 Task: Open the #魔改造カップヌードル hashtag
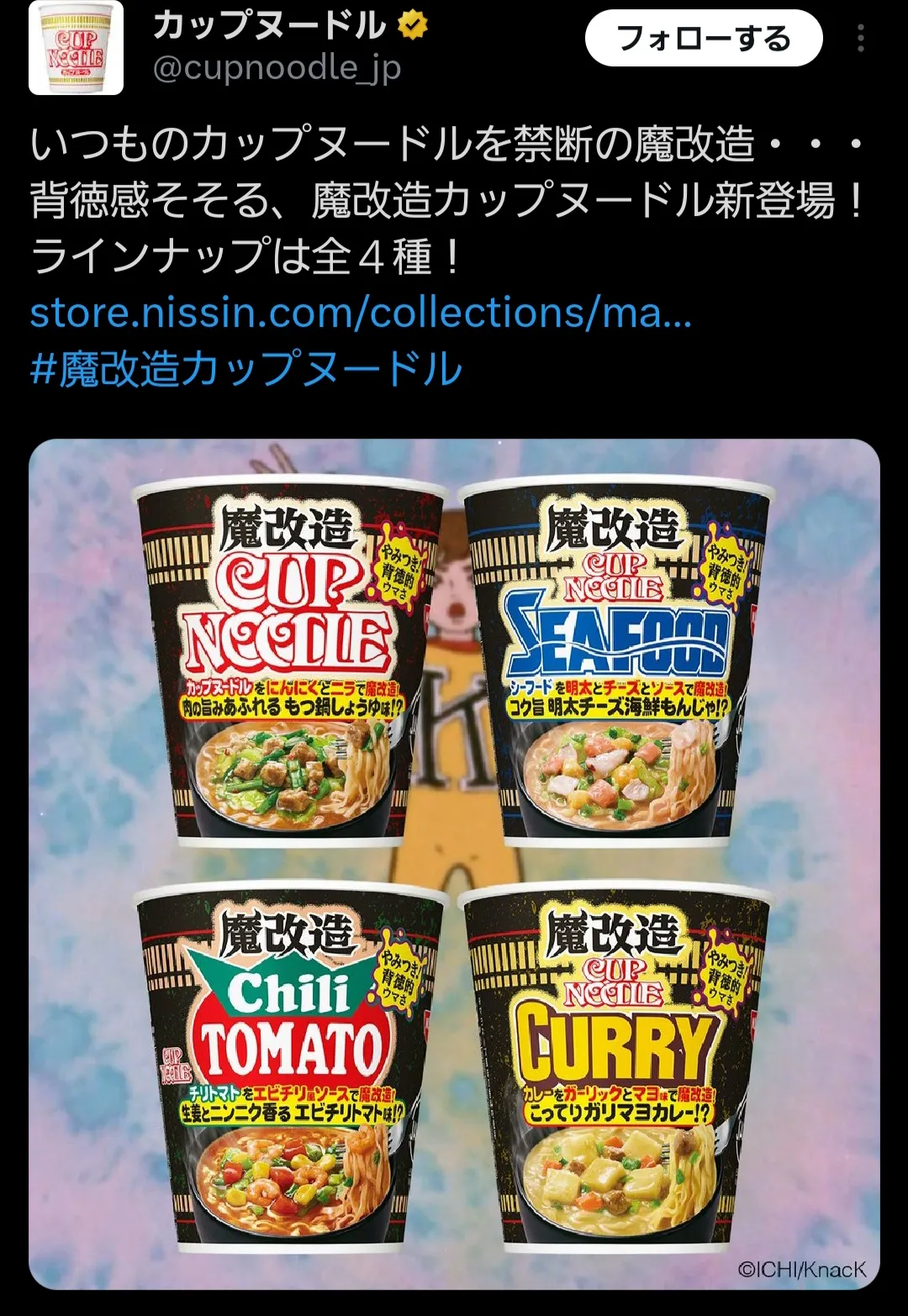point(246,369)
